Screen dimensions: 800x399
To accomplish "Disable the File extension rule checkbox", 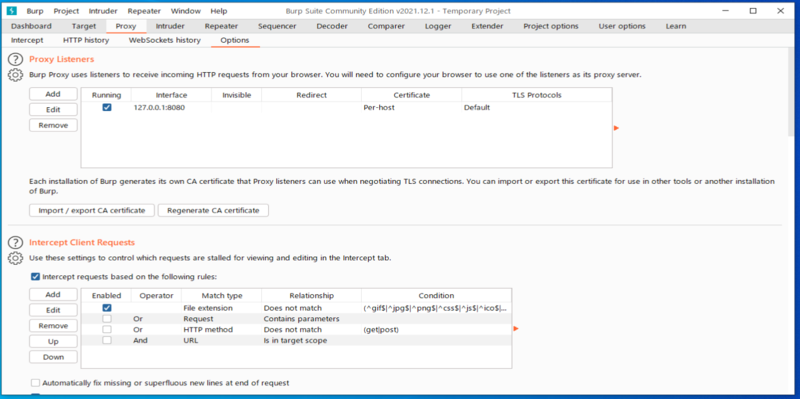I will click(x=107, y=308).
